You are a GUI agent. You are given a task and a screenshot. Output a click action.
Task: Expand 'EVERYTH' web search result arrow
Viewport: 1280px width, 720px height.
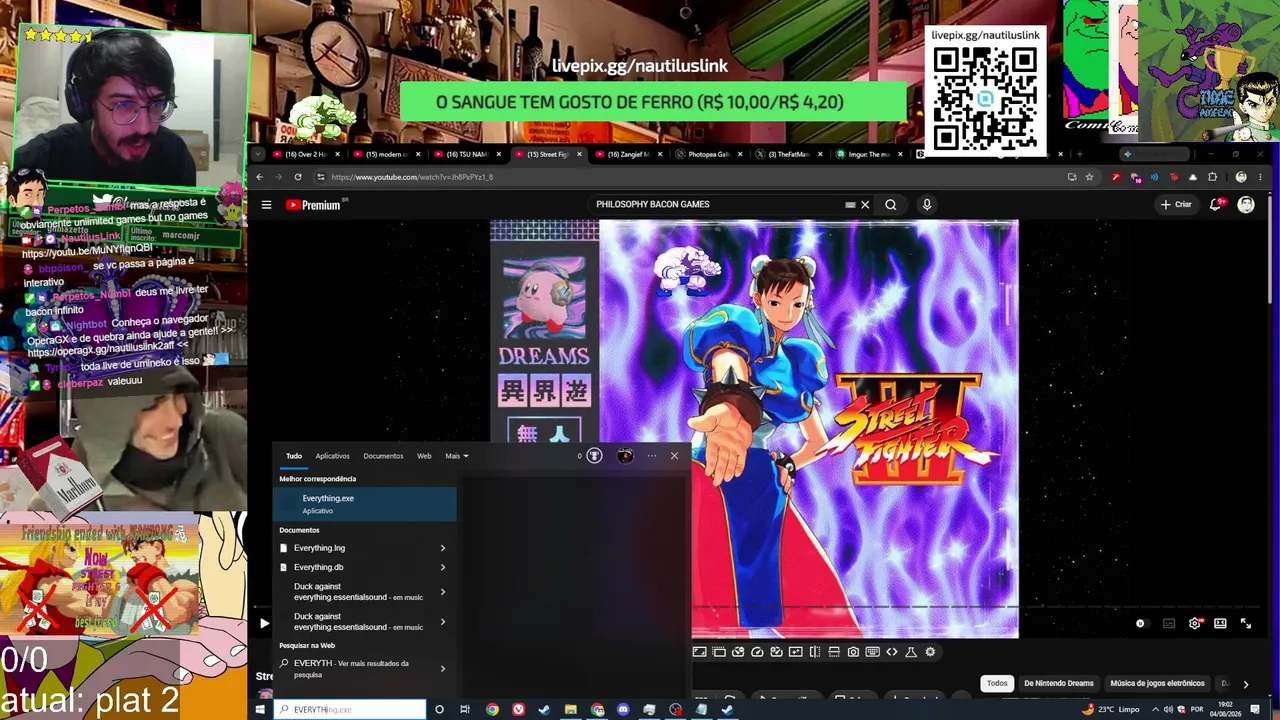[x=443, y=669]
